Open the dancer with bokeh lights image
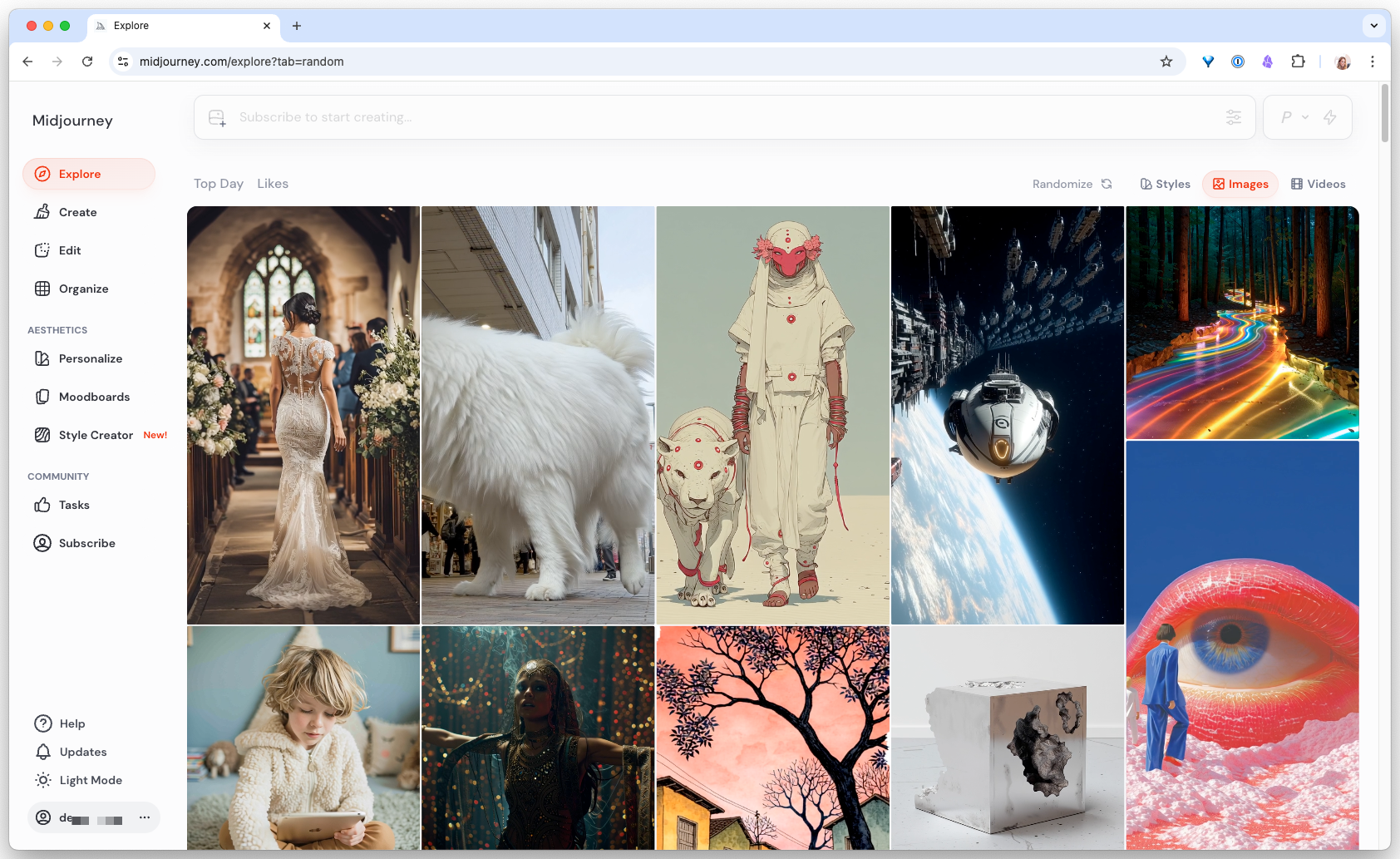The width and height of the screenshot is (1400, 859). (x=538, y=738)
